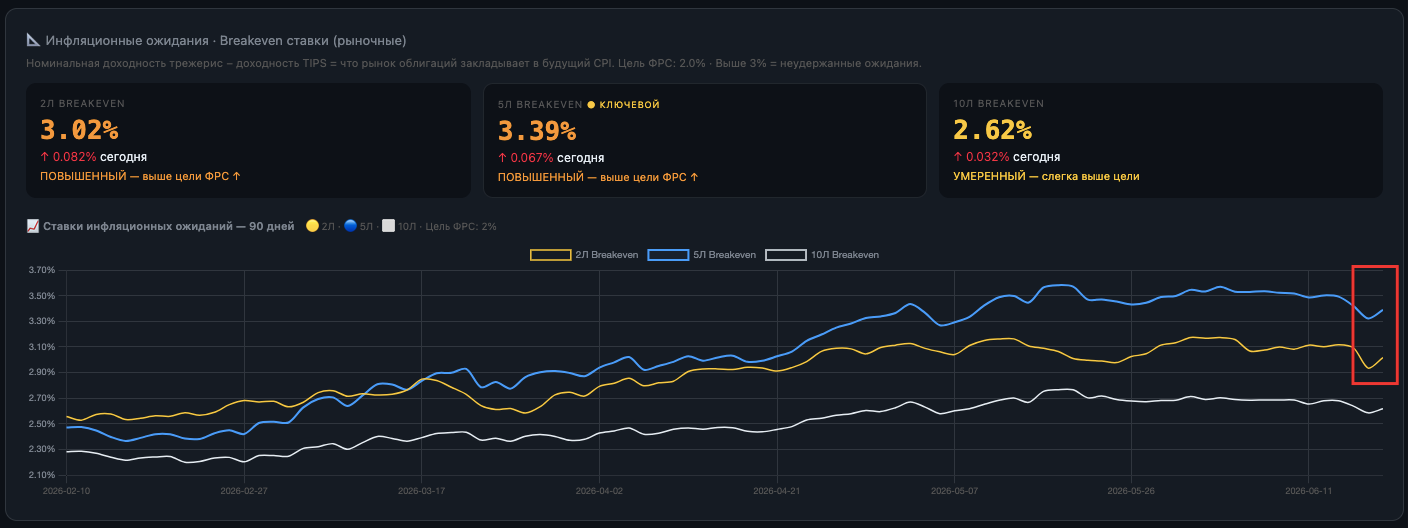Click the 2026-02-10 date label
This screenshot has height=528, width=1408.
(67, 491)
